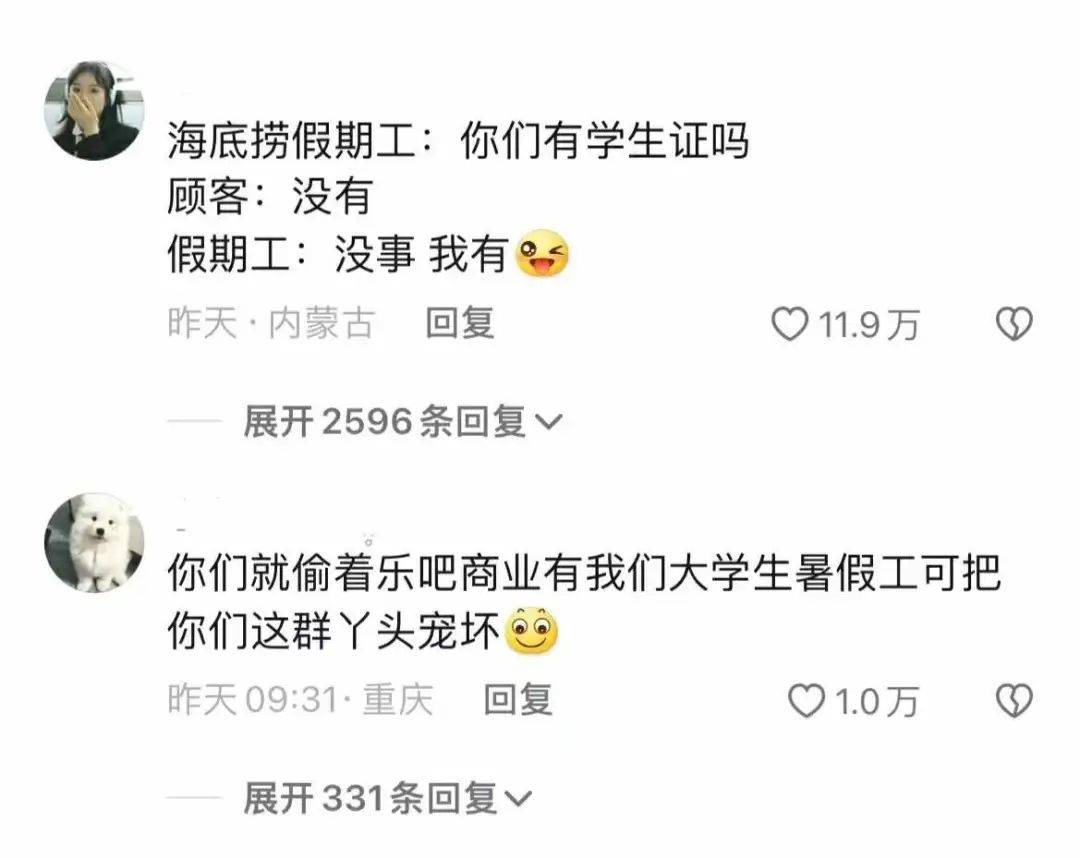
Task: Click the 11.9万 like count
Action: [869, 324]
